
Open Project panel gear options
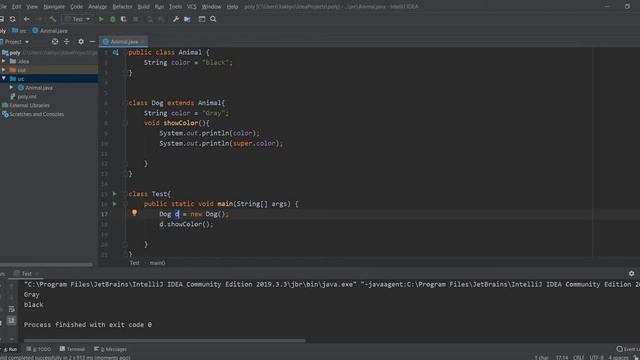[x=81, y=42]
